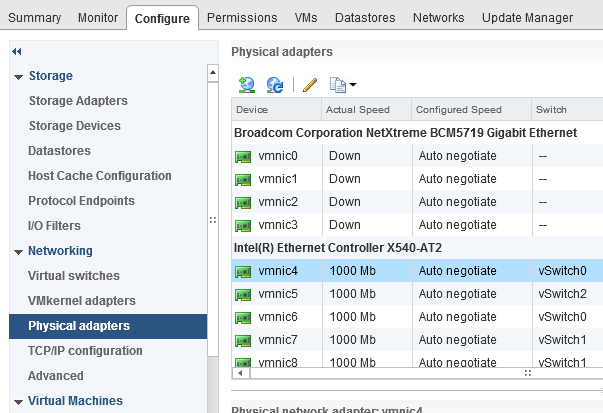The width and height of the screenshot is (603, 413).
Task: Click the vmnic3 adapter card icon
Action: (243, 226)
